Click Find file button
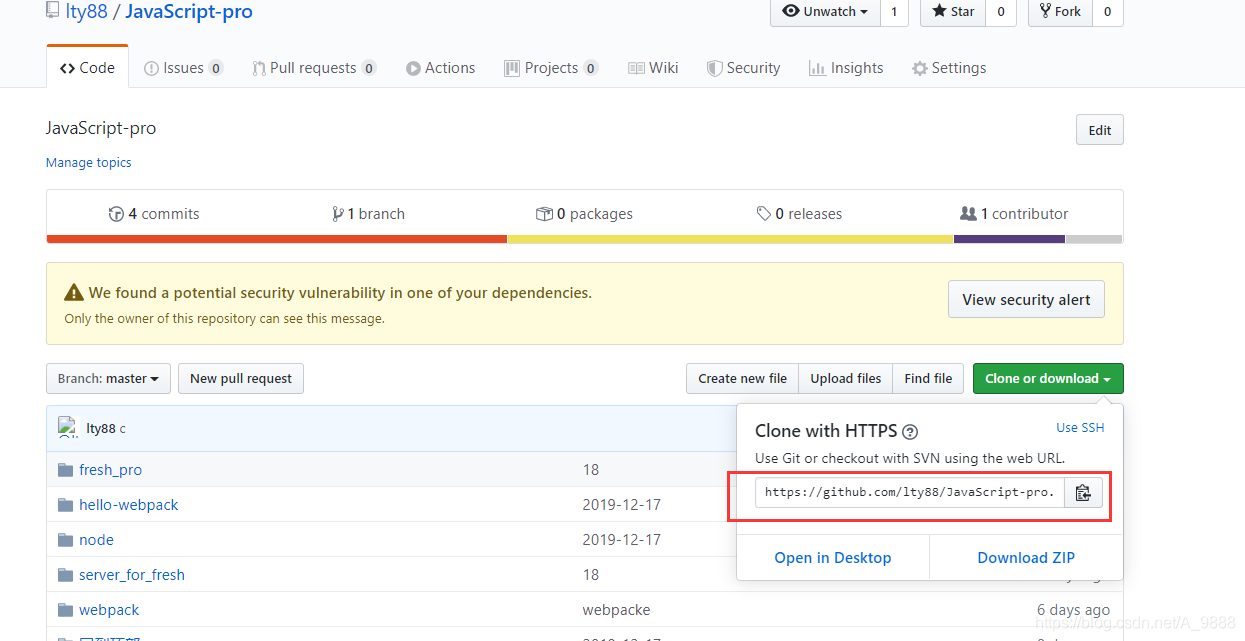Viewport: 1245px width, 641px height. click(x=928, y=379)
